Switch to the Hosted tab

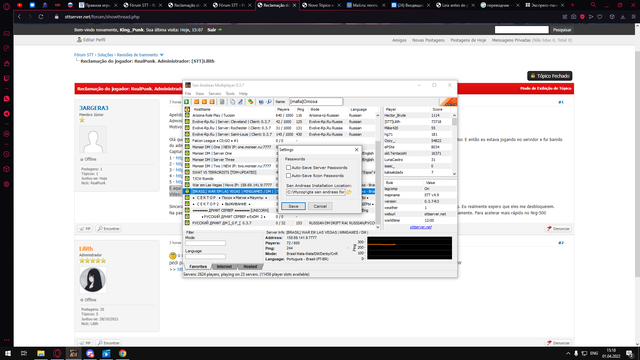click(250, 267)
